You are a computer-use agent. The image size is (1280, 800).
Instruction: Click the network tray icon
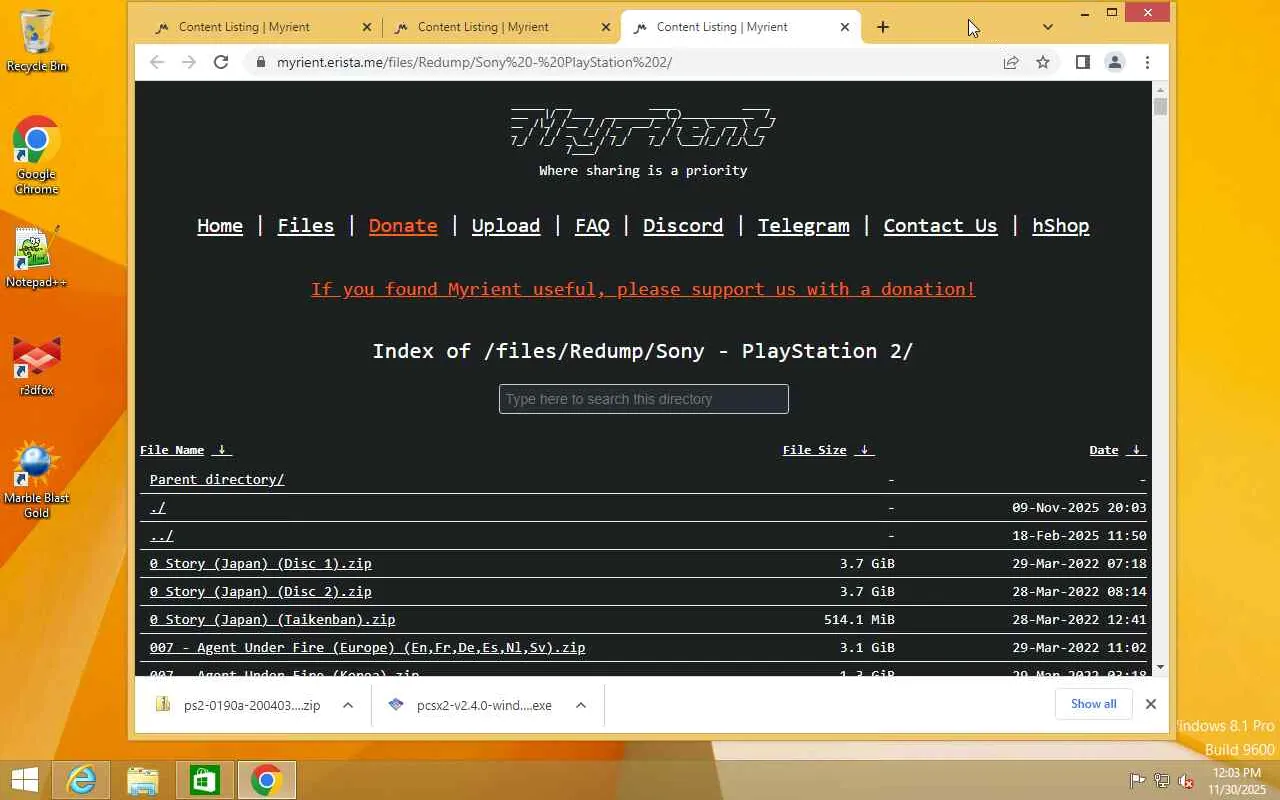1162,781
